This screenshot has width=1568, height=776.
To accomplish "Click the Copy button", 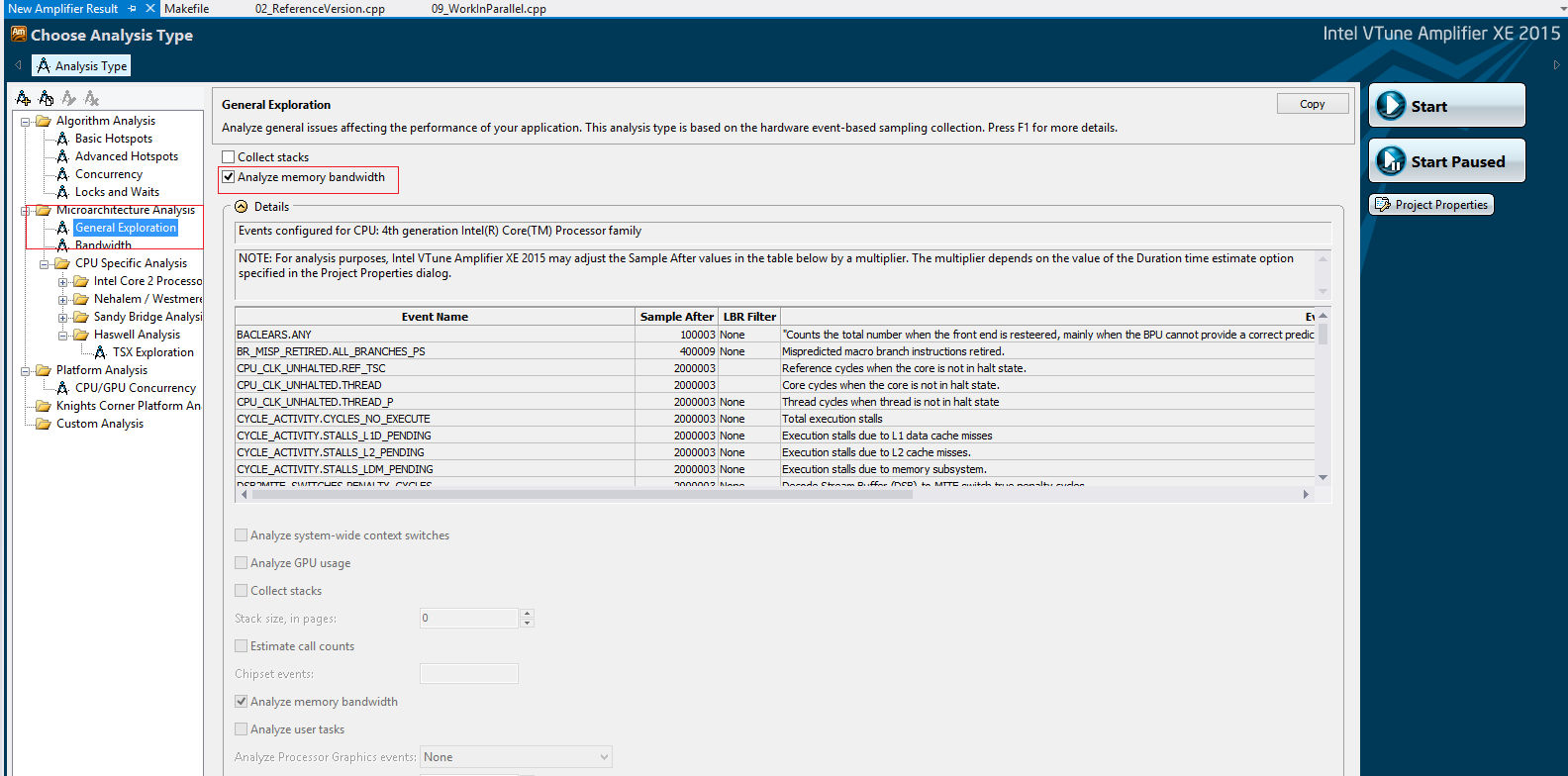I will pyautogui.click(x=1313, y=104).
